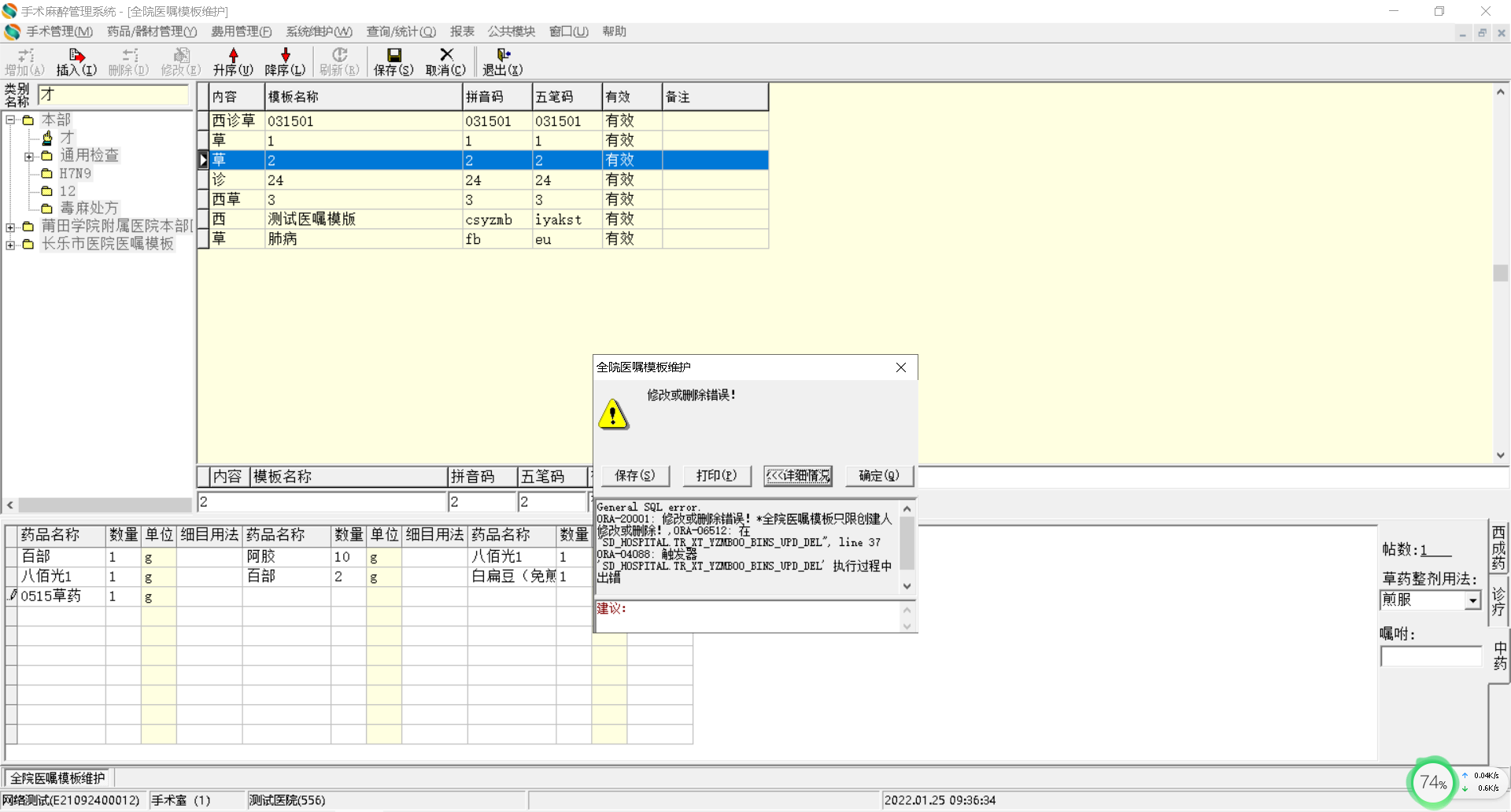Open the 系统维护(W) menu

point(319,31)
